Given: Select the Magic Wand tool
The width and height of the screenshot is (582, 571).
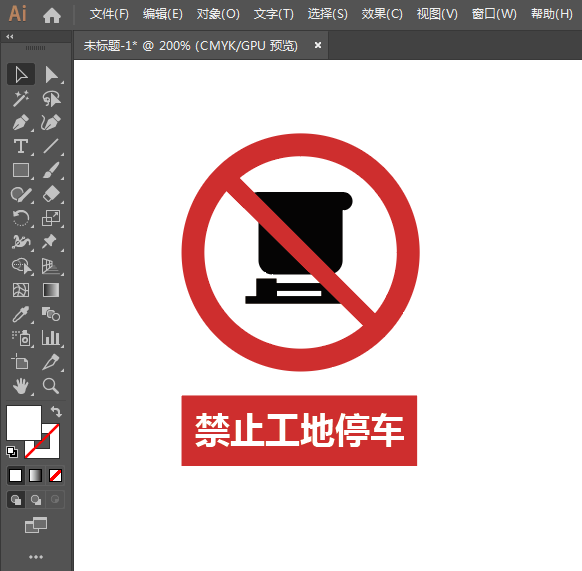Looking at the screenshot, I should tap(21, 98).
